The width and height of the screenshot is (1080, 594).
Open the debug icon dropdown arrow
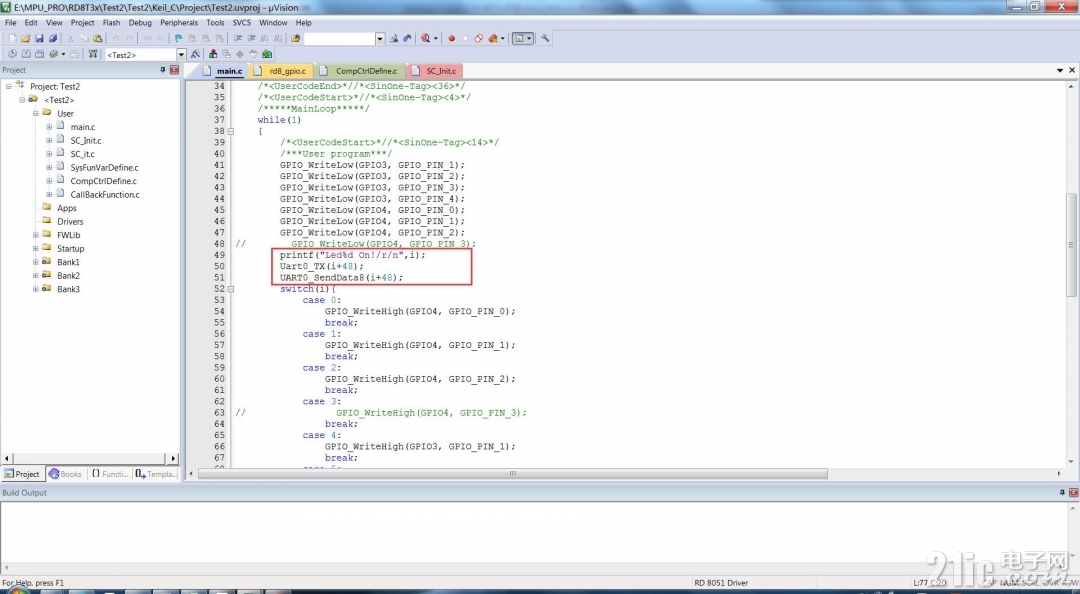(436, 39)
